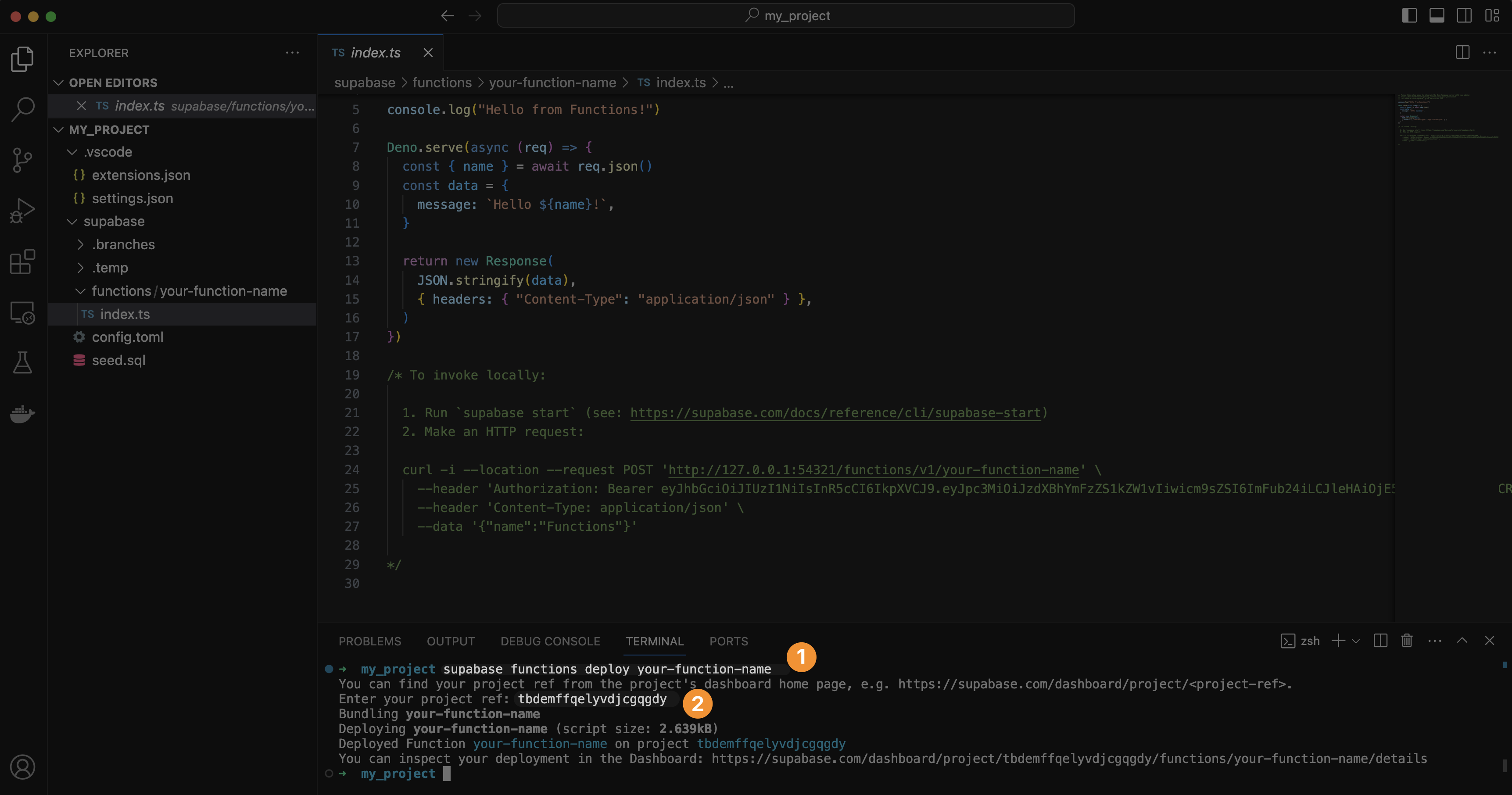Viewport: 1512px width, 795px height.
Task: Open the Testing view with the beaker icon
Action: click(x=22, y=362)
